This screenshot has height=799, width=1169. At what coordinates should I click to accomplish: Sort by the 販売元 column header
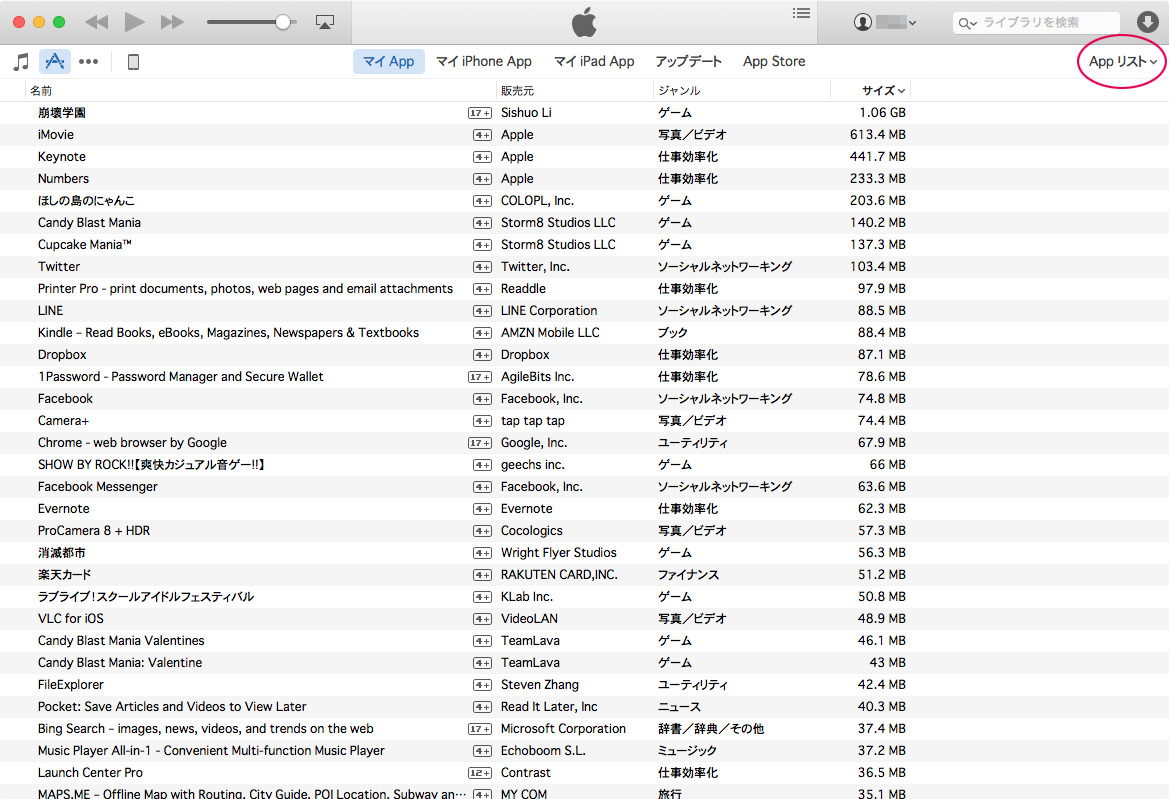pos(574,91)
